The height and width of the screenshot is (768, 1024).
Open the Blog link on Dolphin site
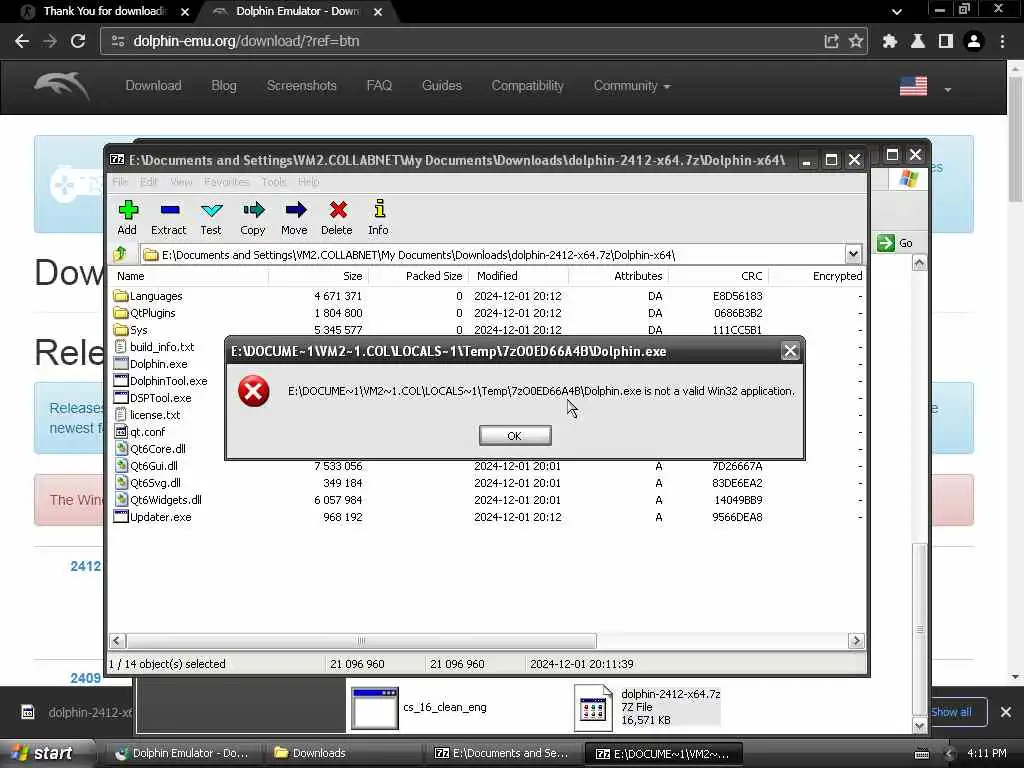click(224, 86)
